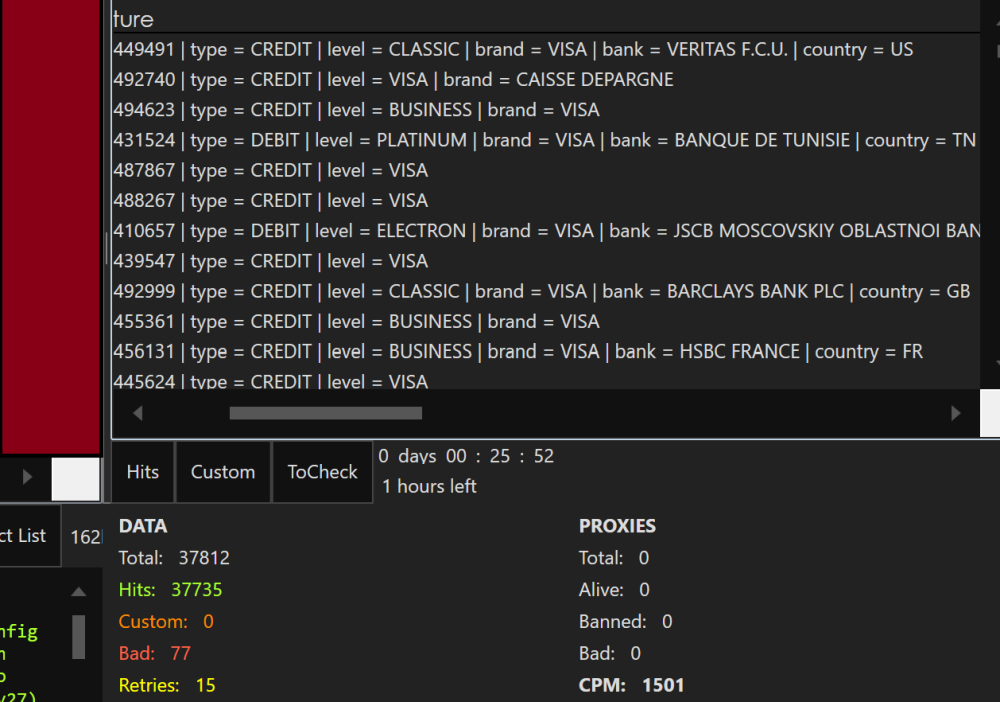Select the BARCLAYS BANK PLC row
This screenshot has height=702, width=1000.
[541, 291]
